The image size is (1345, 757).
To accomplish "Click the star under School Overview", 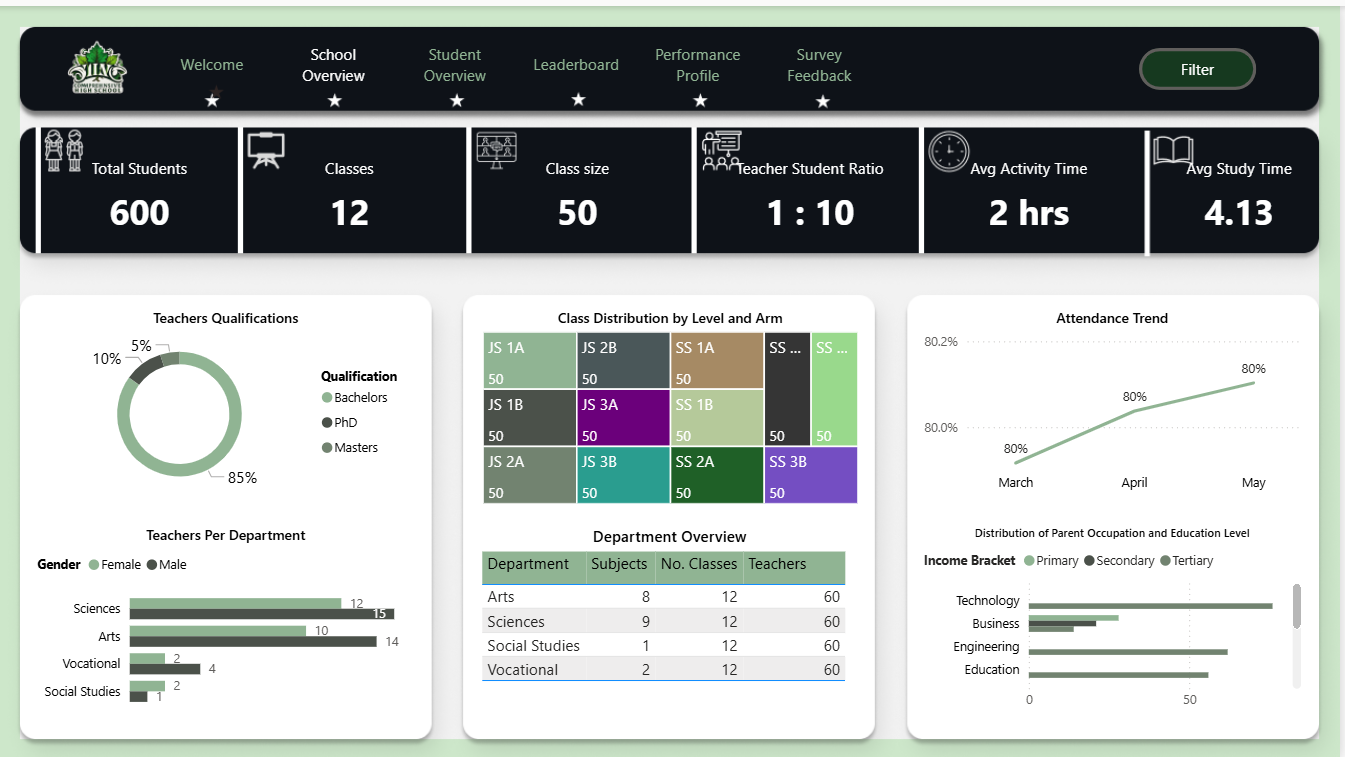I will (x=333, y=99).
